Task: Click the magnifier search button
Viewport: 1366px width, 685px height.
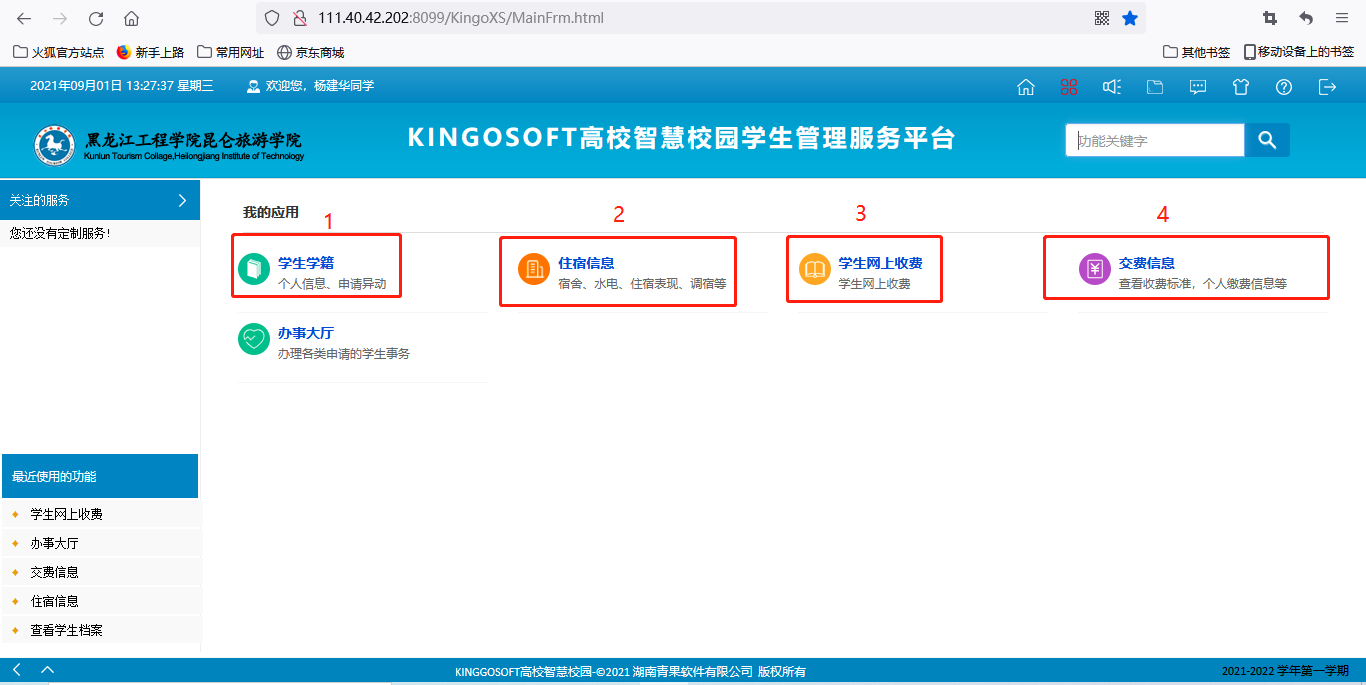Action: (x=1267, y=140)
